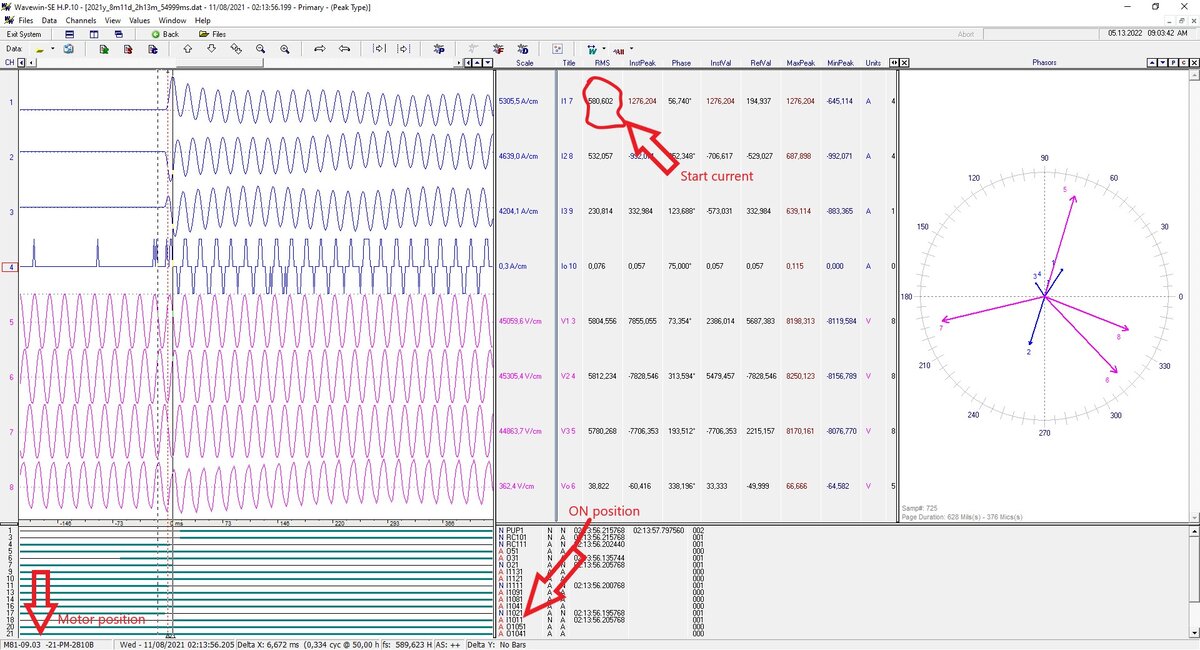Click the RMS column header
Screen dimensions: 1200x650
tap(602, 63)
